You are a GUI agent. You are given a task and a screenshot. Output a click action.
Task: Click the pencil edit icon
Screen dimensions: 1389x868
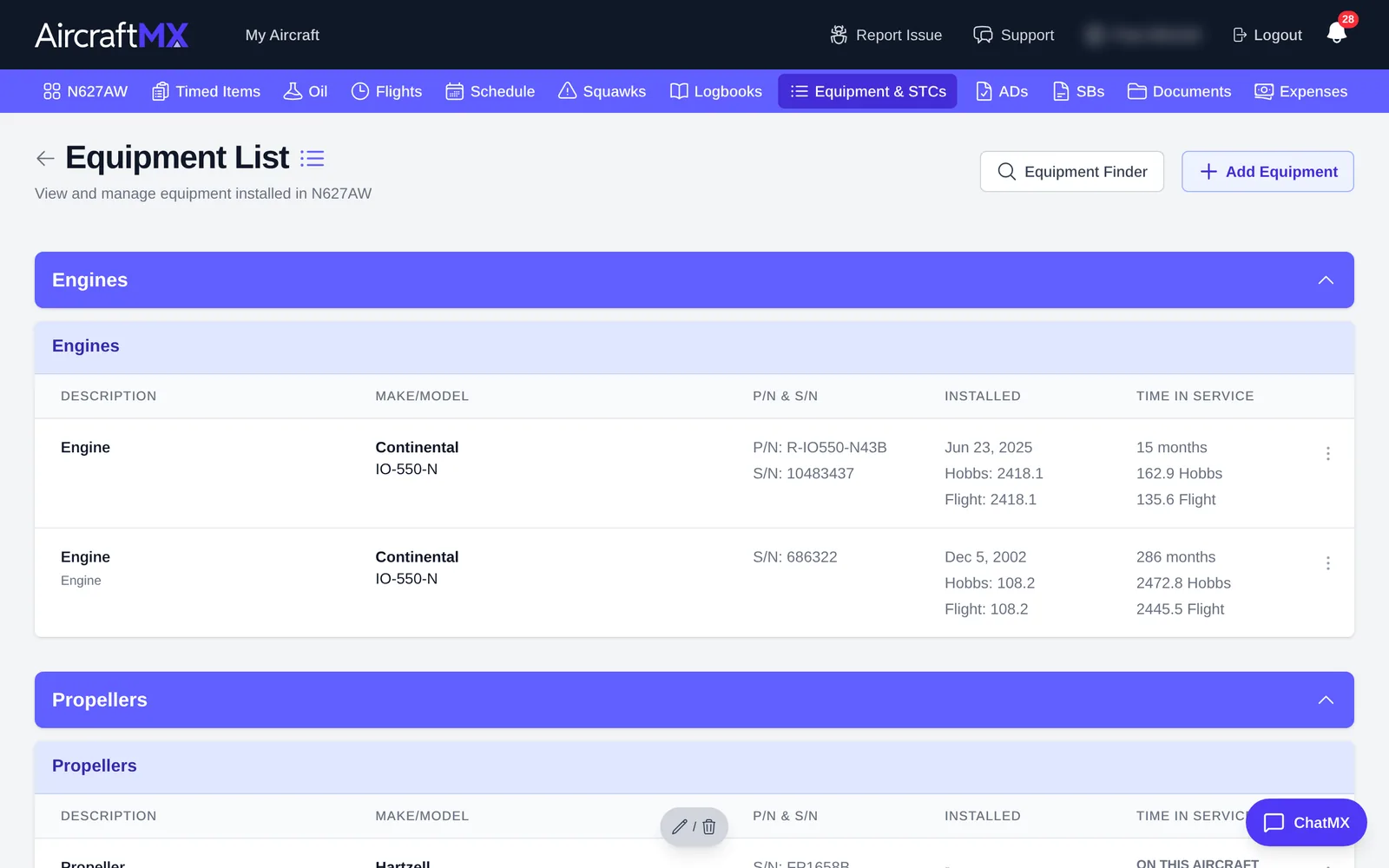pyautogui.click(x=680, y=826)
